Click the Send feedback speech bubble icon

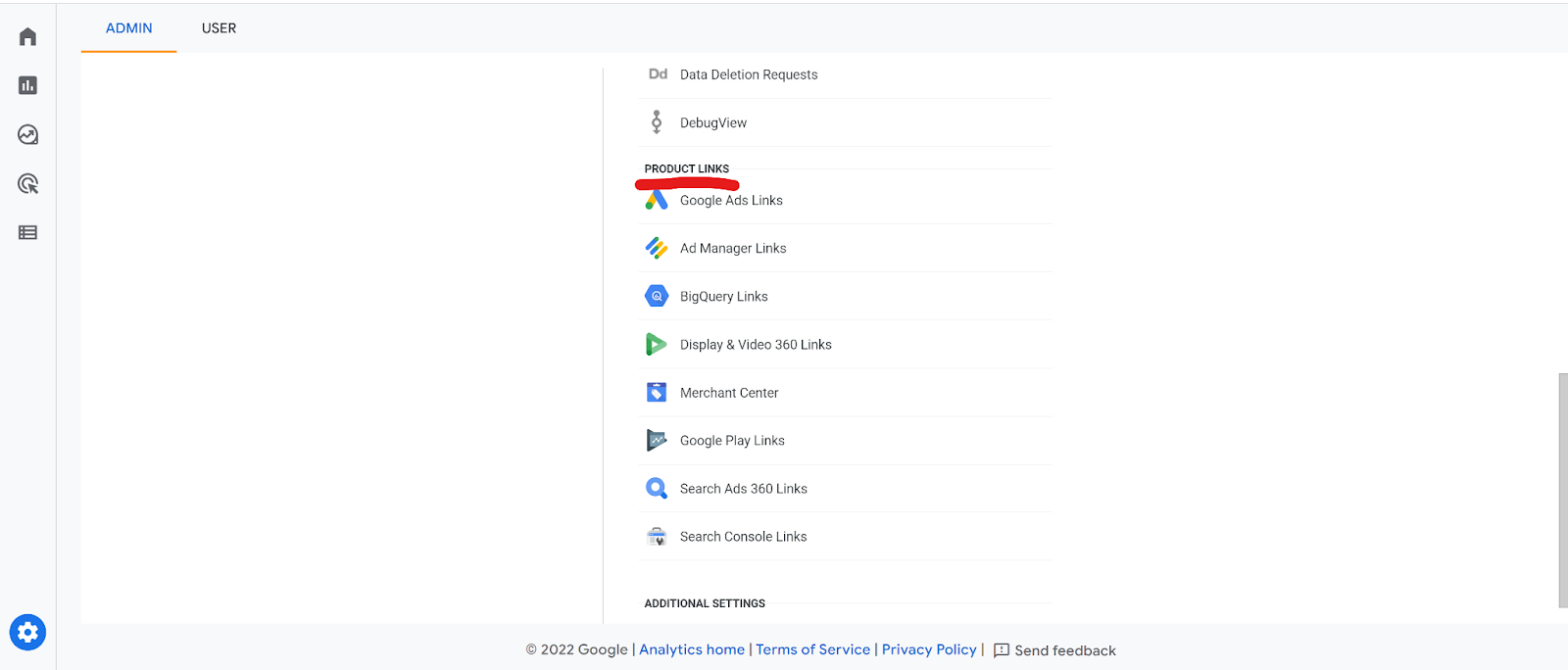tap(1002, 650)
